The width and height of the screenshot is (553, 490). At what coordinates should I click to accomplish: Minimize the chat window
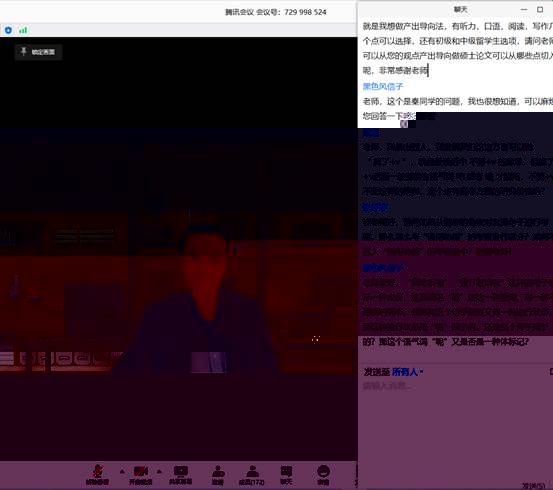[524, 10]
